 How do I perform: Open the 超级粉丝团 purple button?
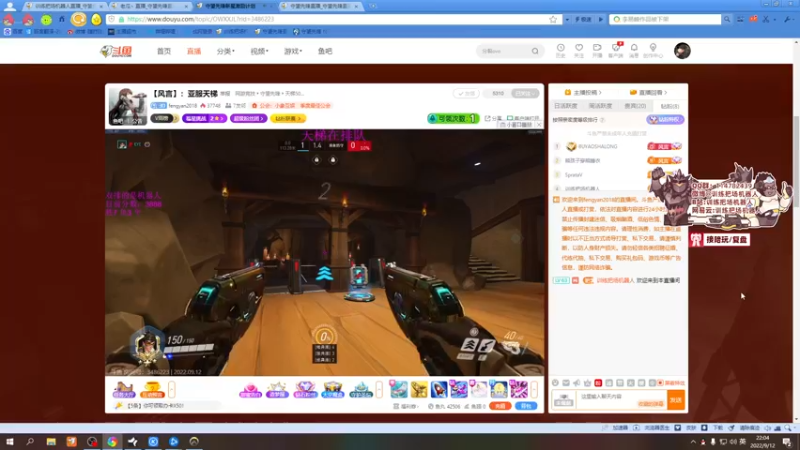(248, 118)
